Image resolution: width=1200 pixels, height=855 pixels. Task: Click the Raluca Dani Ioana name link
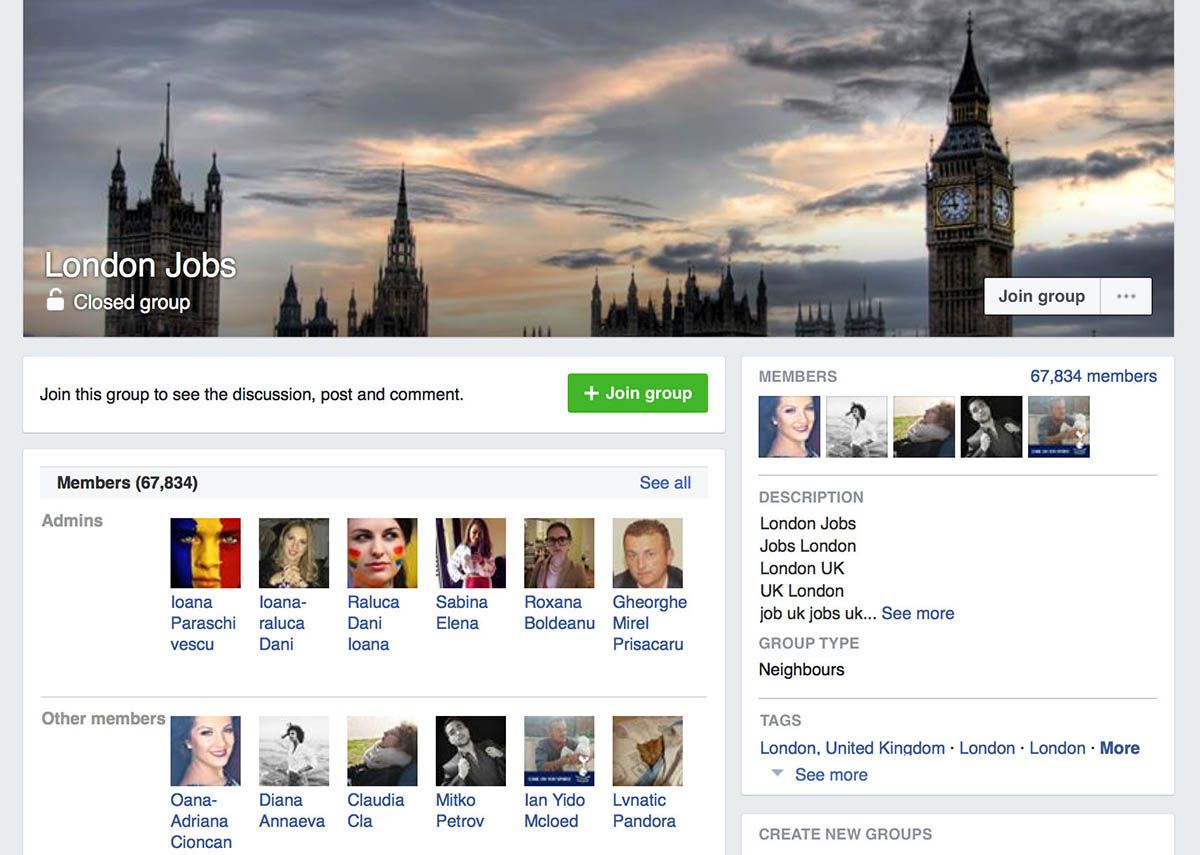point(373,623)
